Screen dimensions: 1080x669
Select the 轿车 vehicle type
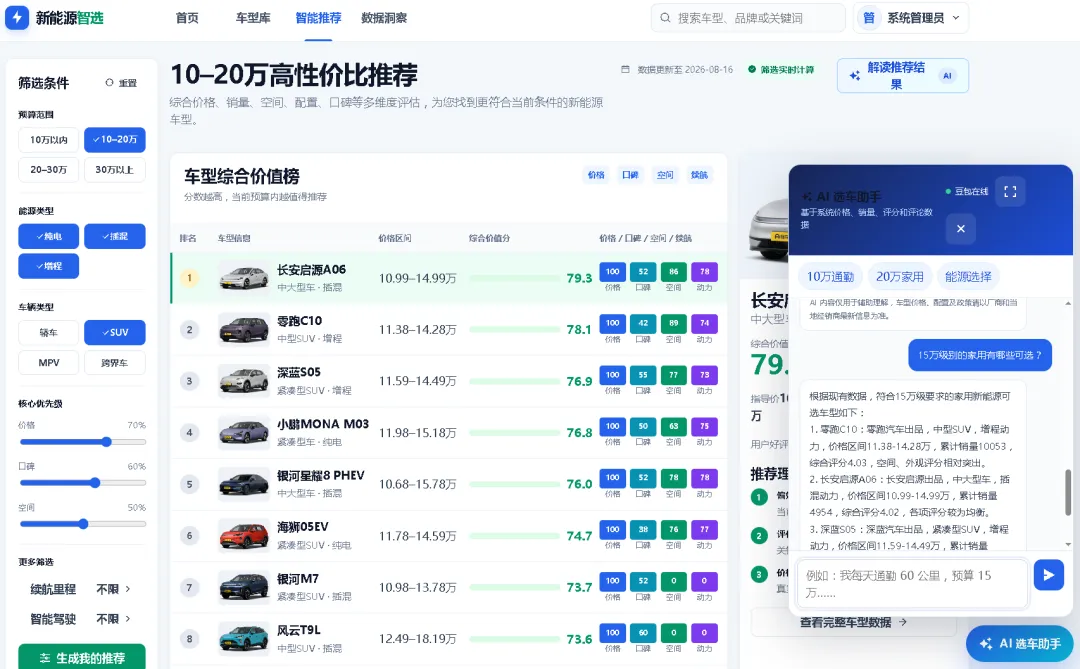tap(48, 332)
